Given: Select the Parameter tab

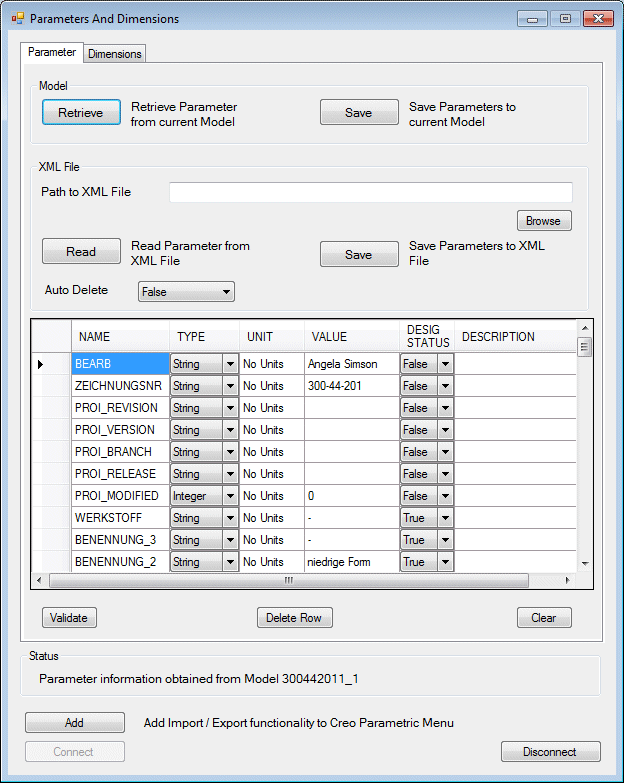Looking at the screenshot, I should [52, 52].
